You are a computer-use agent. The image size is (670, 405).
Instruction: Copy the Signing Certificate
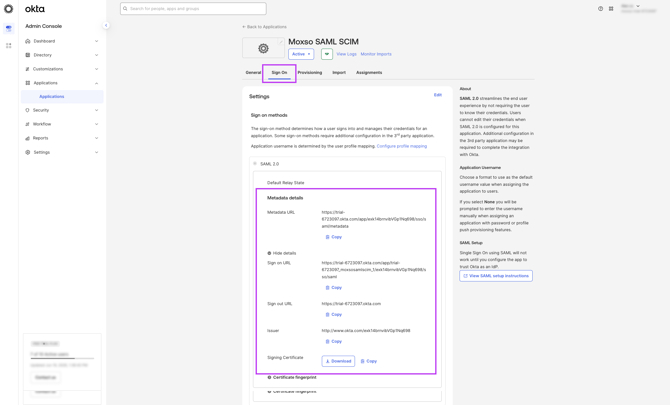(x=369, y=361)
